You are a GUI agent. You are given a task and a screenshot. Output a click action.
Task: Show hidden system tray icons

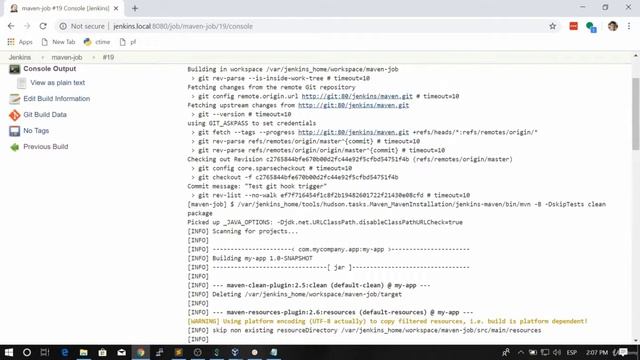[x=521, y=352]
